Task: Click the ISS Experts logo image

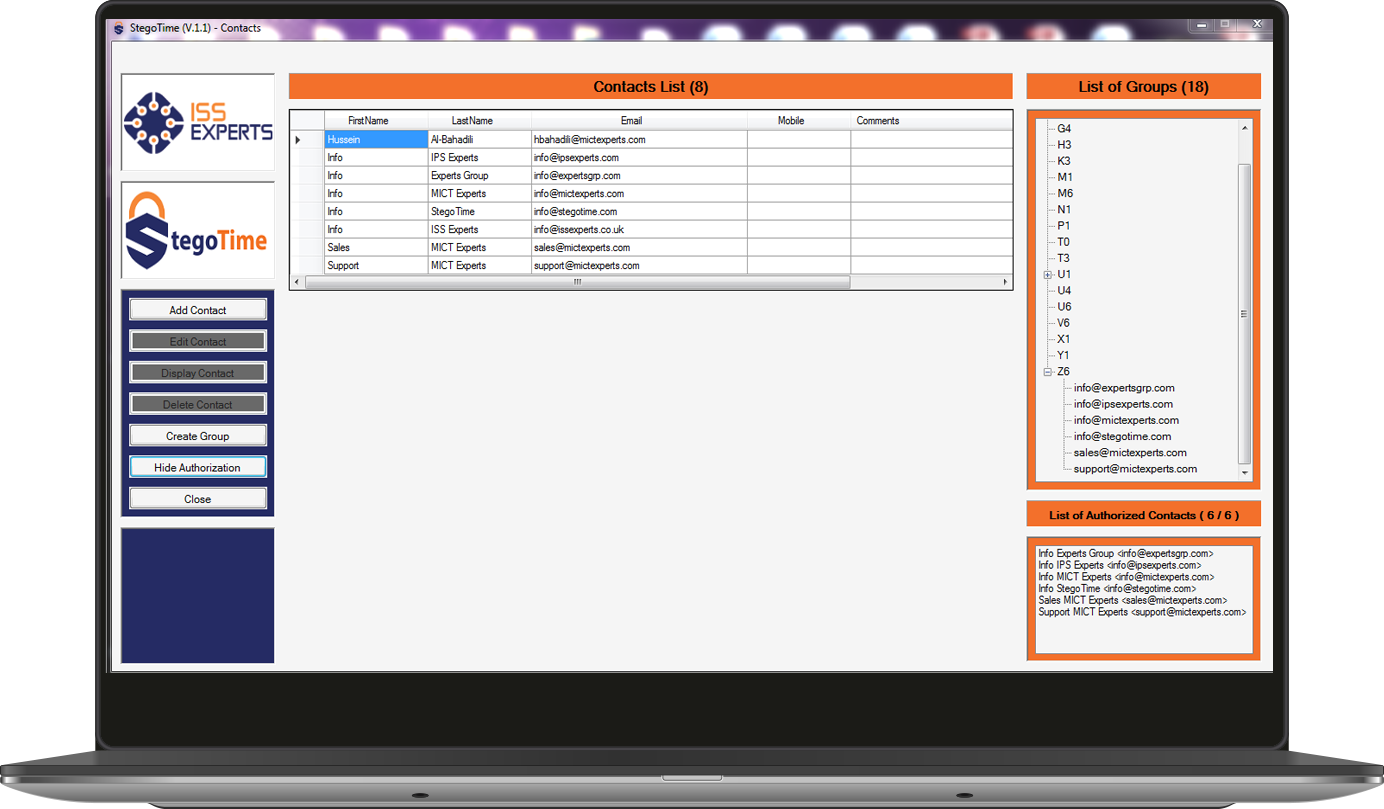Action: pos(198,122)
